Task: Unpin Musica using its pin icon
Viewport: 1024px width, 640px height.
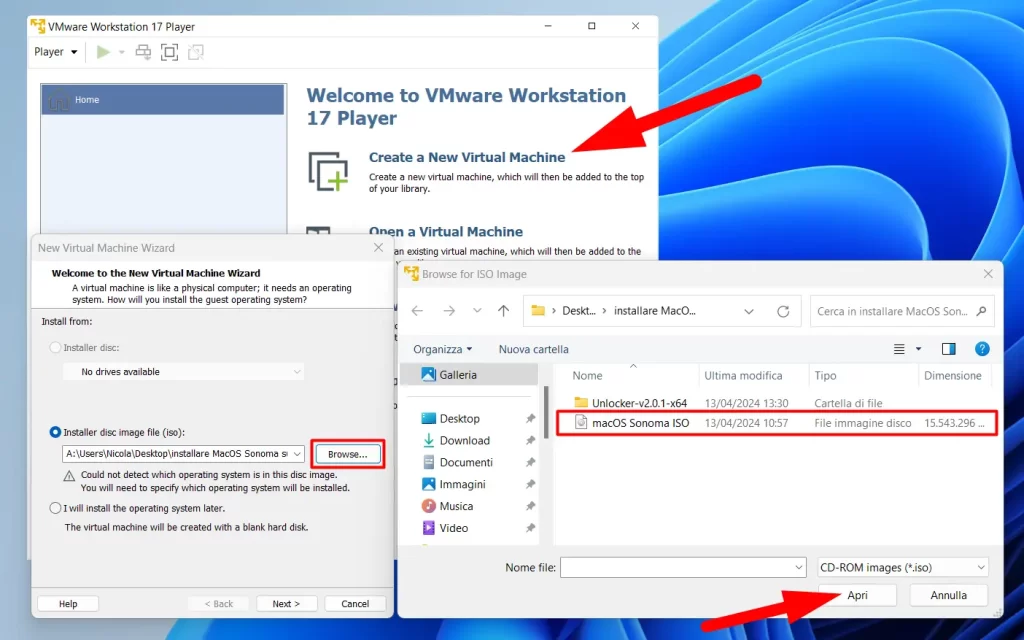Action: pyautogui.click(x=530, y=506)
